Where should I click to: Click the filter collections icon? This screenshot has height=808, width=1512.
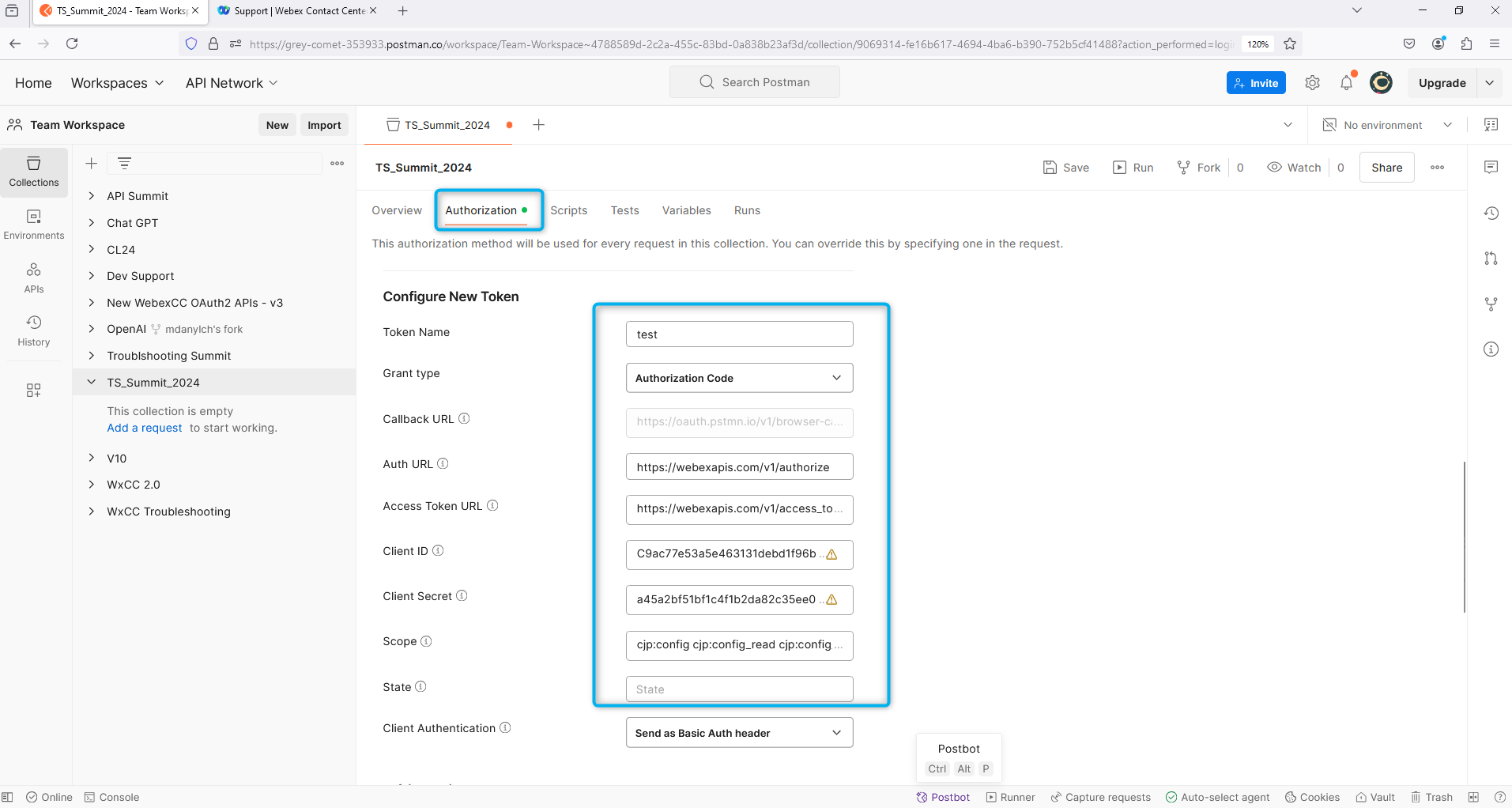[x=124, y=164]
